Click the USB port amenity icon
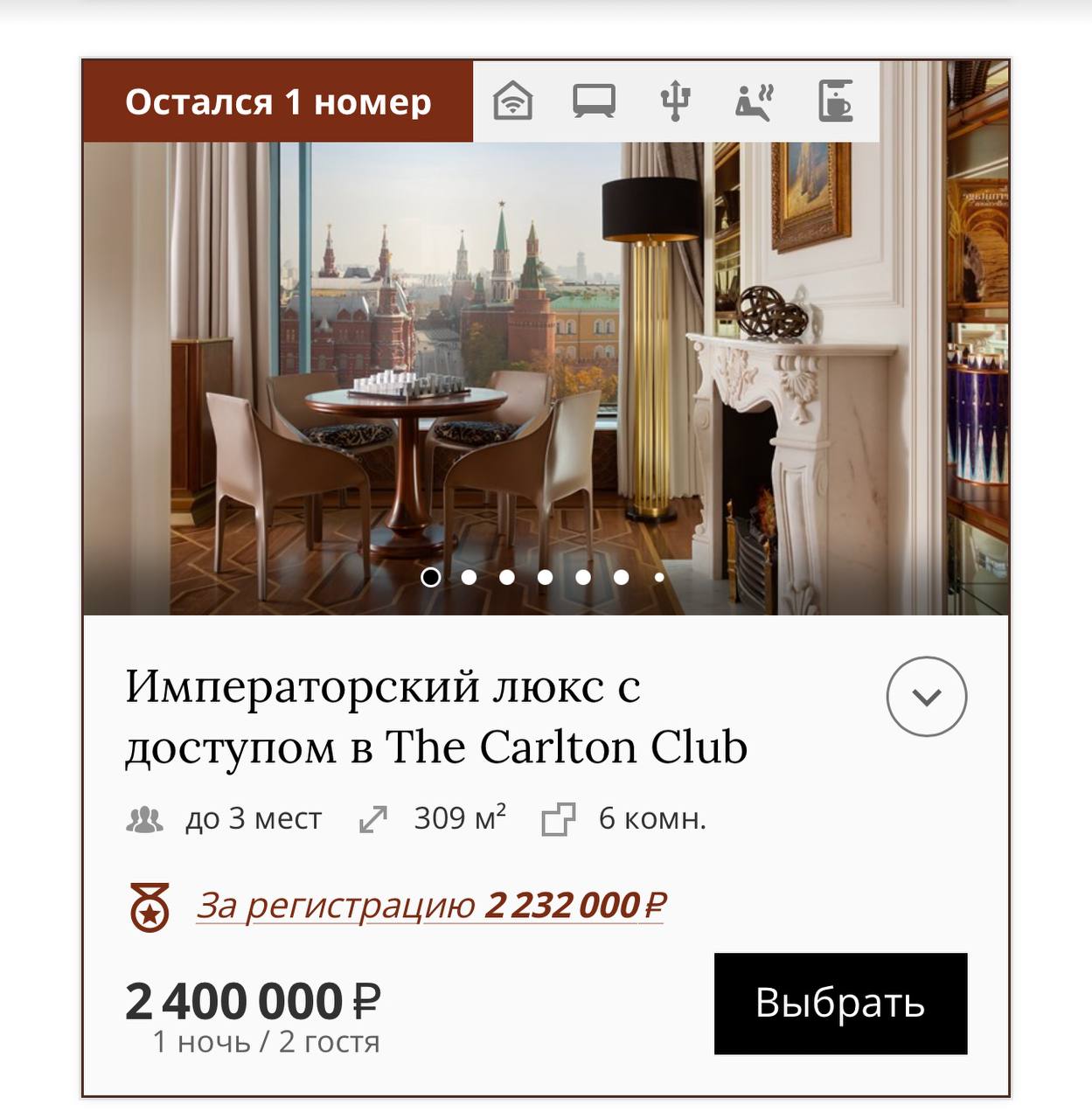 pyautogui.click(x=675, y=101)
